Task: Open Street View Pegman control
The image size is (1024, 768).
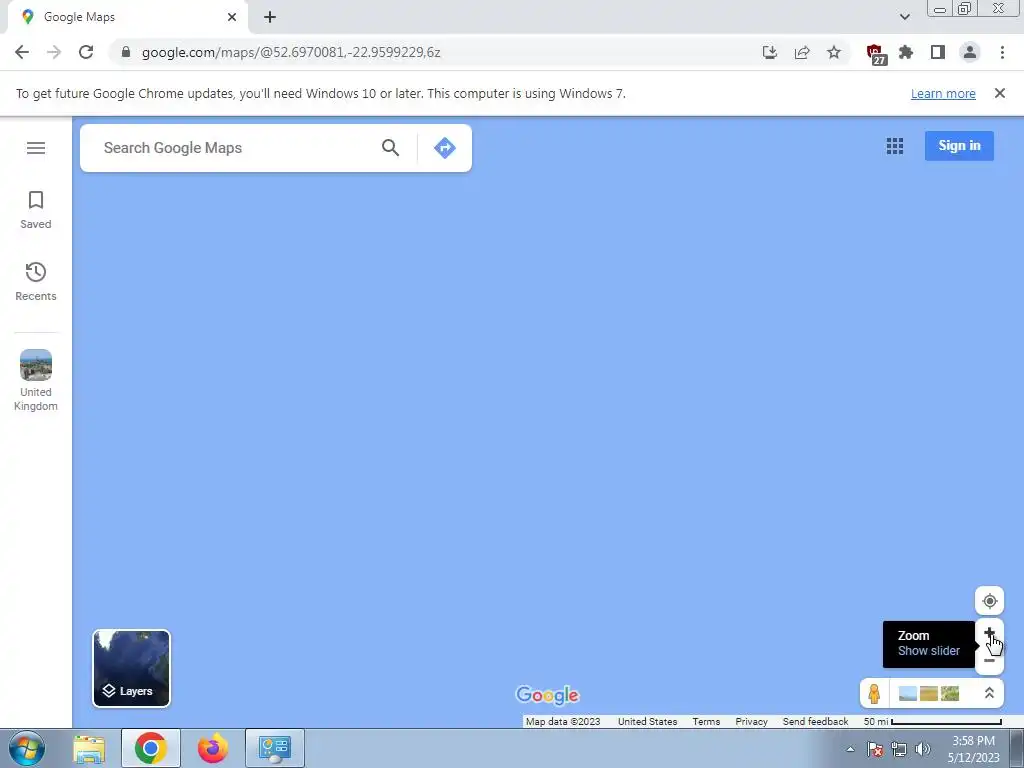Action: click(874, 693)
